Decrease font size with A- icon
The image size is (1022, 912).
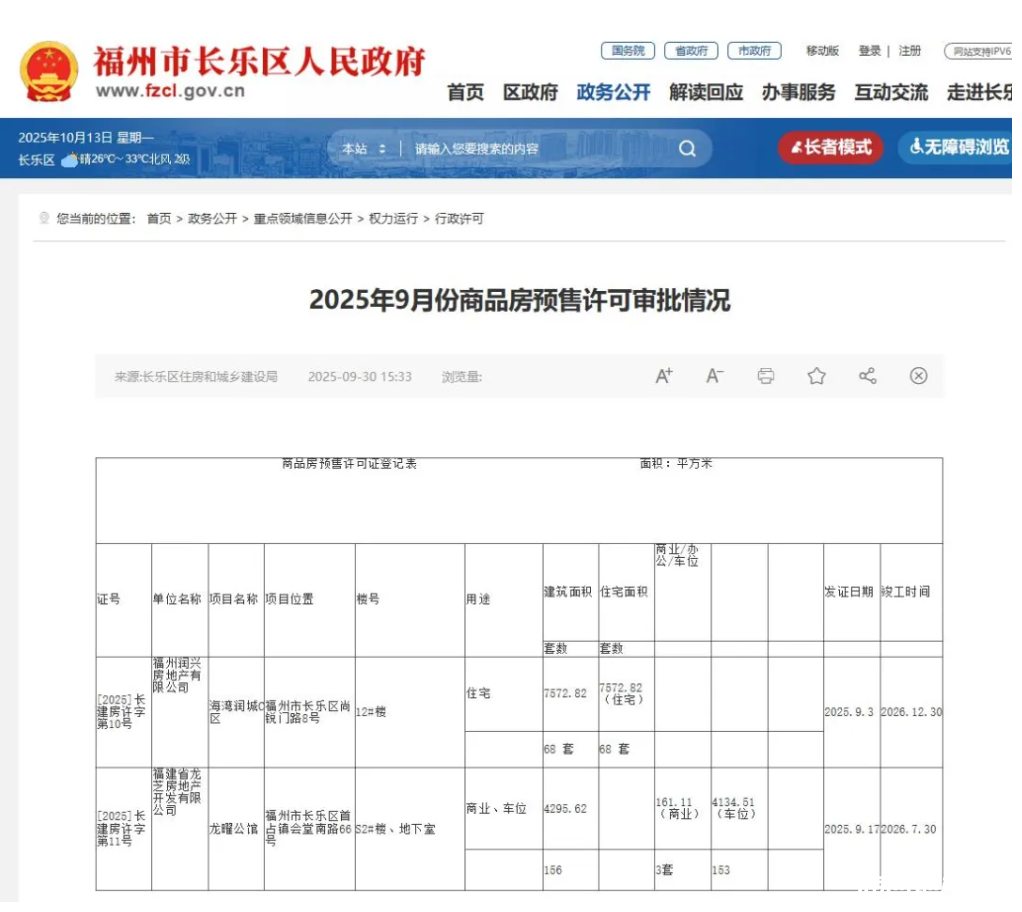point(714,376)
